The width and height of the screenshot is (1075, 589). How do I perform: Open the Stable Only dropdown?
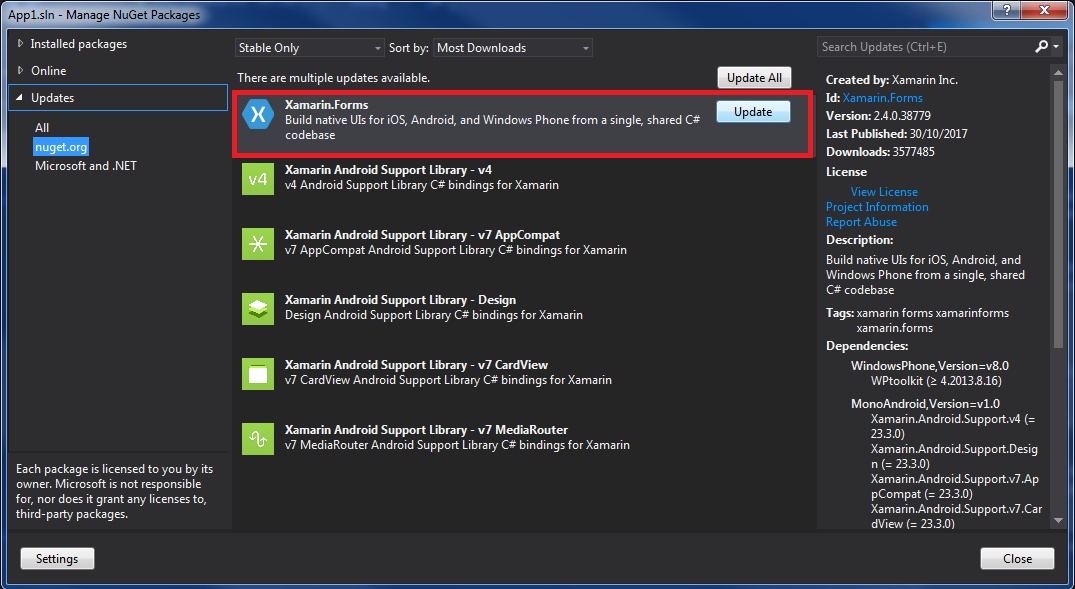coord(309,48)
